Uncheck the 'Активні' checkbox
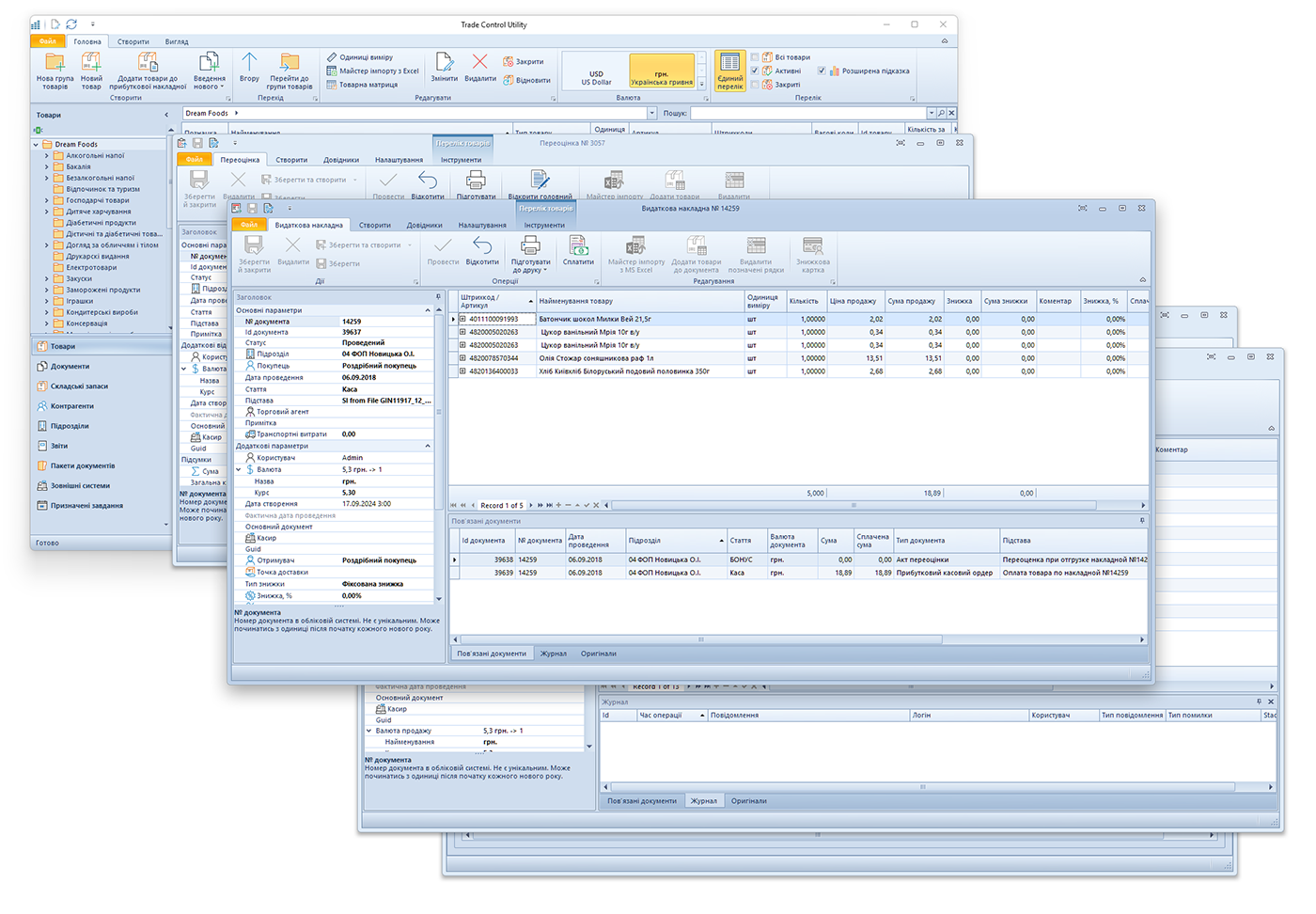This screenshot has width=1316, height=914. point(755,71)
